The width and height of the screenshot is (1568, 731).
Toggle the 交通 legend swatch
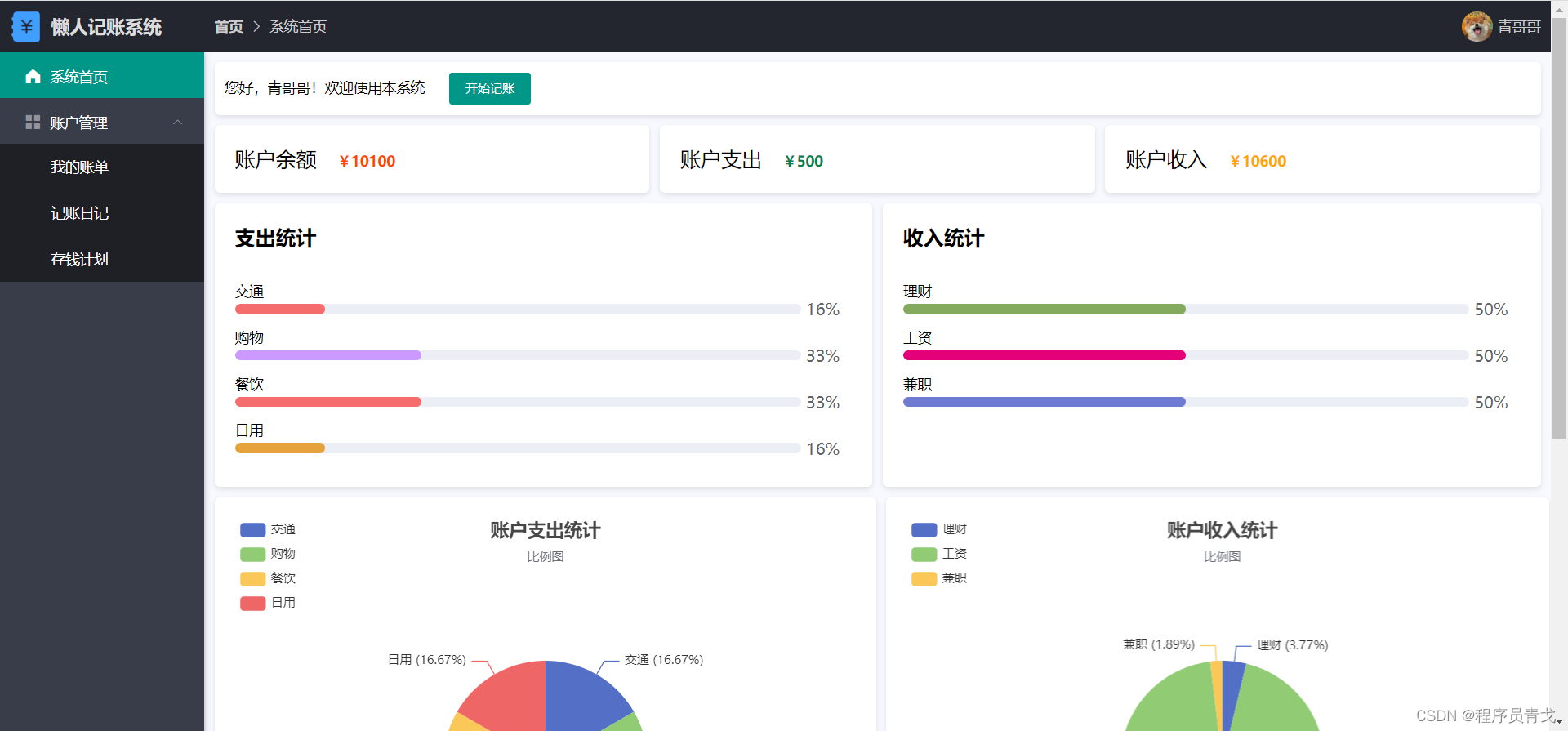tap(253, 530)
